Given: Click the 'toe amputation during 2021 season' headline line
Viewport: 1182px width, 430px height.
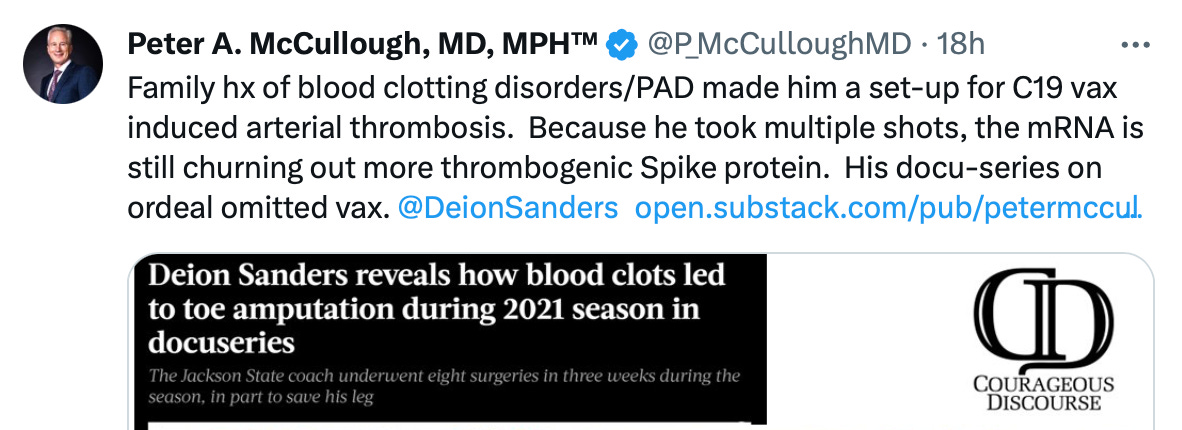Looking at the screenshot, I should pyautogui.click(x=424, y=309).
